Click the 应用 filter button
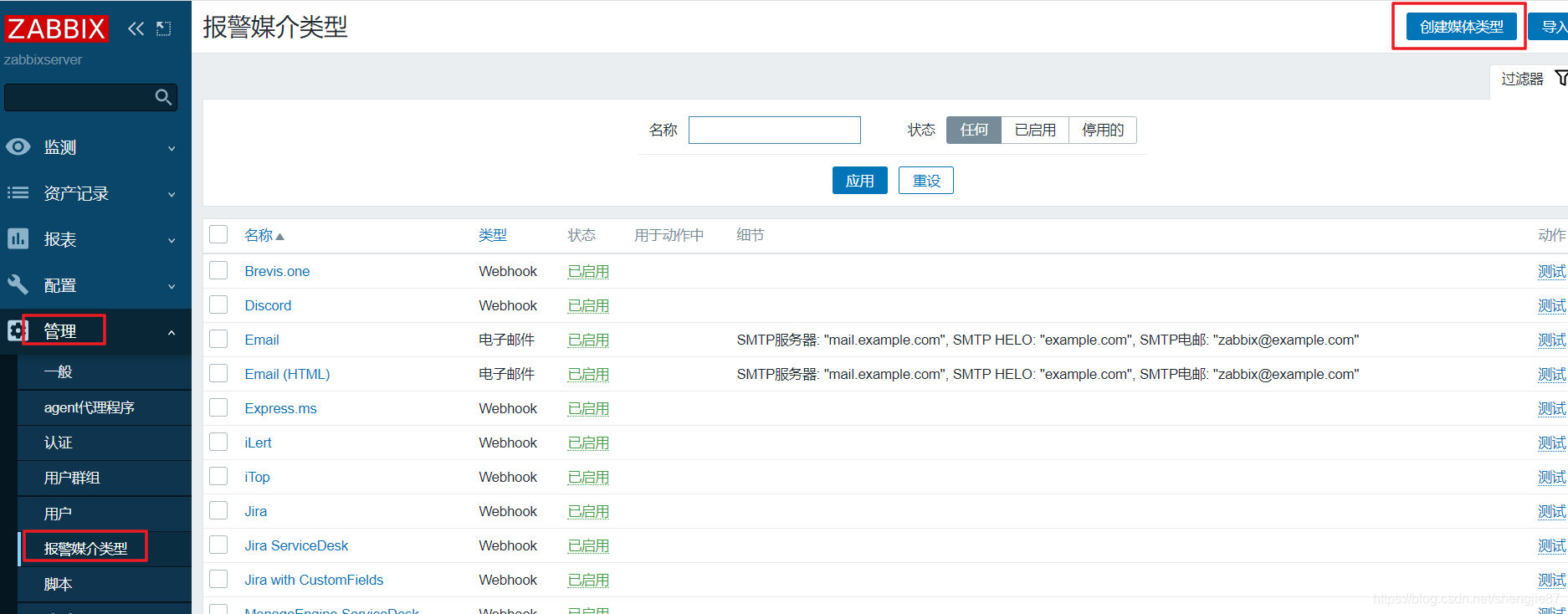 (859, 180)
